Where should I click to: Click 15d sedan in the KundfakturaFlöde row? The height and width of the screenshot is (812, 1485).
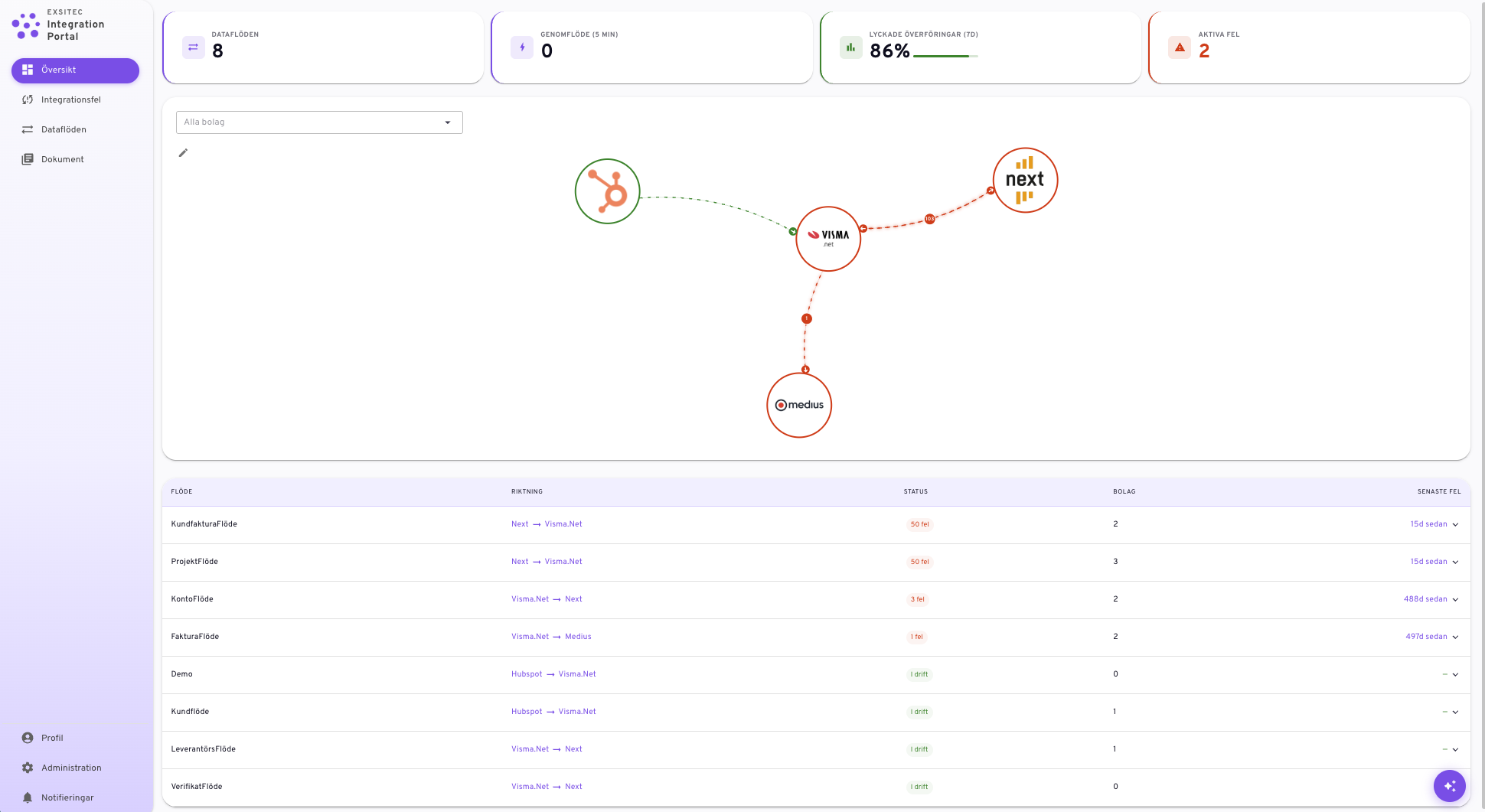point(1428,524)
